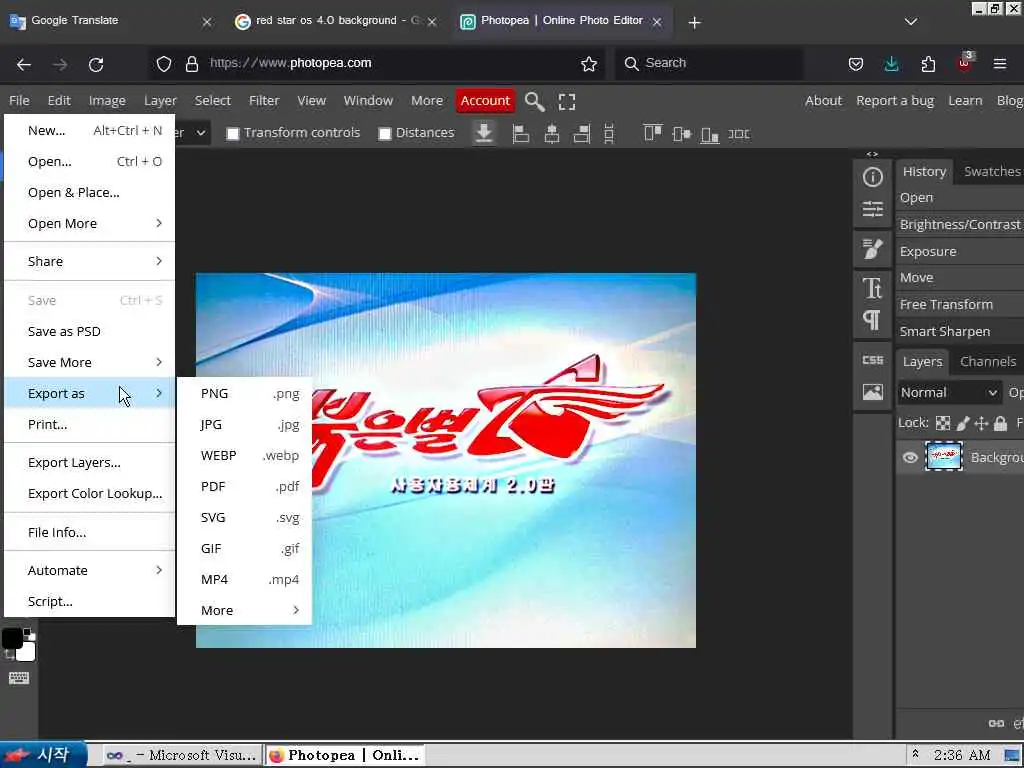1024x768 pixels.
Task: Click the white background color swatch
Action: pos(26,652)
